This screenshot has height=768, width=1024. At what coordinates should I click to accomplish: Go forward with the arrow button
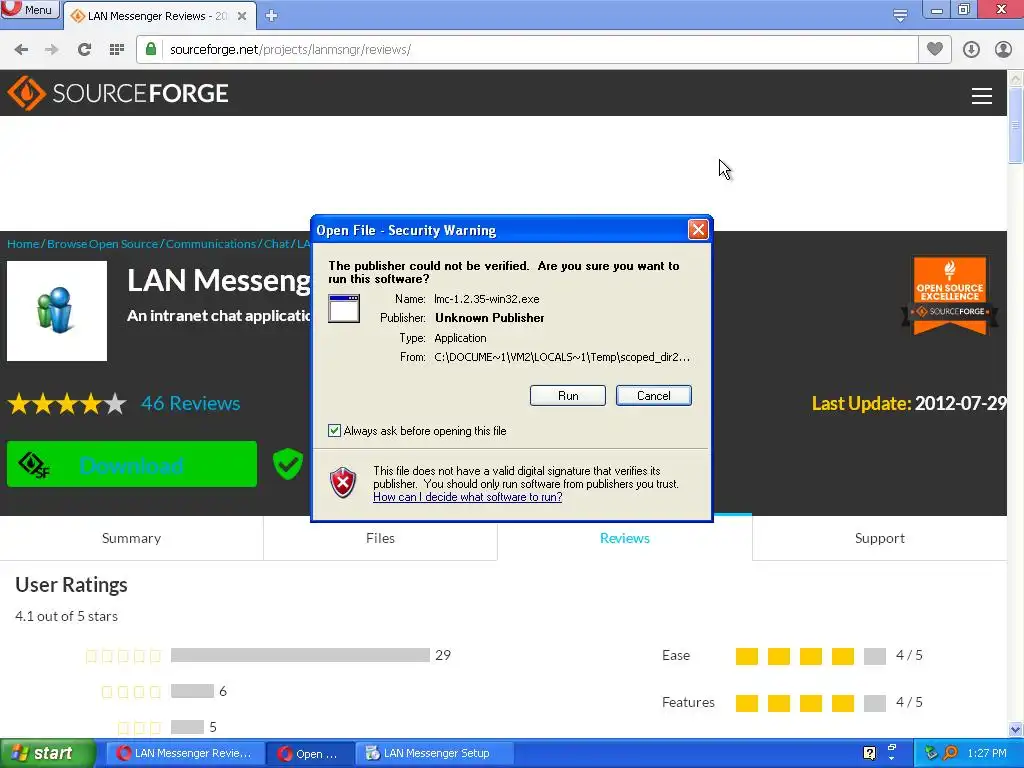point(52,50)
